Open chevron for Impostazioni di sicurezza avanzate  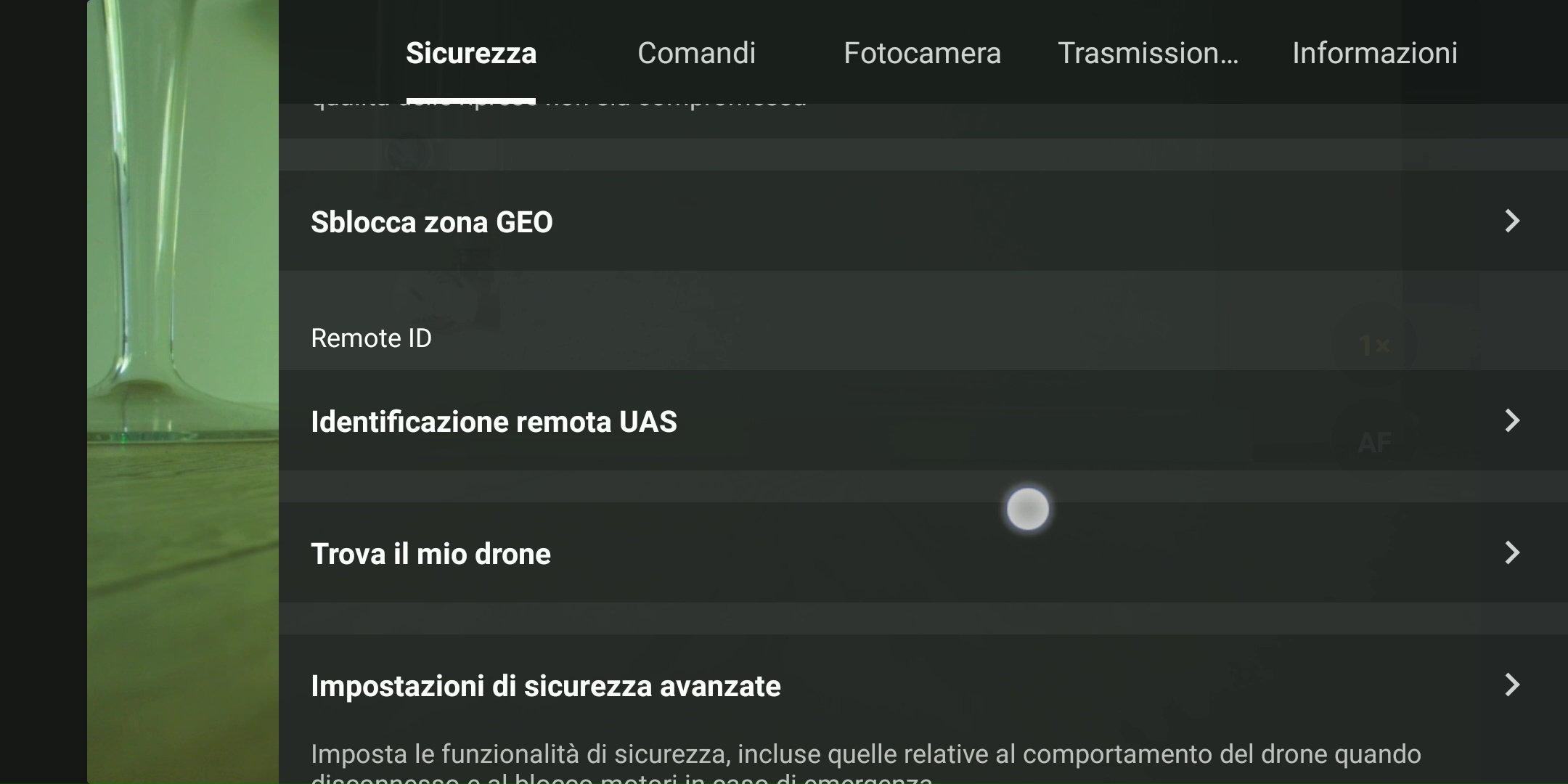tap(1511, 685)
